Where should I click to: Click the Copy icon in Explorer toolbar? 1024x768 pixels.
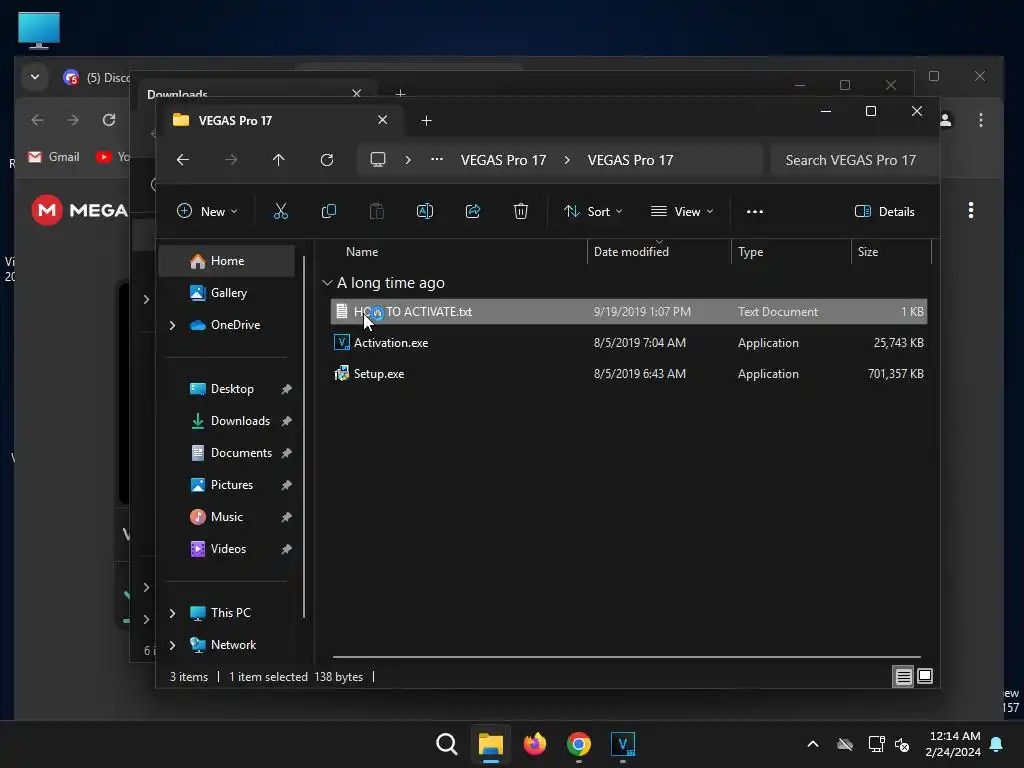(x=328, y=212)
